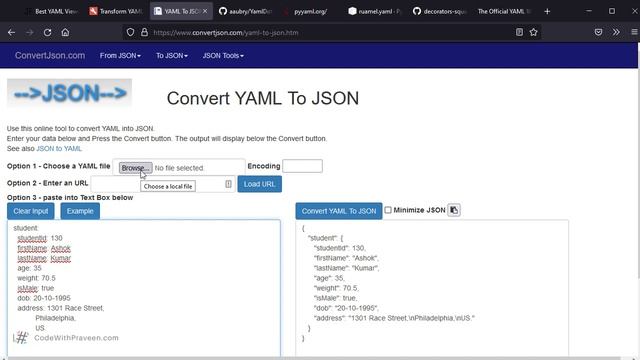Screen dimensions: 640x360
Task: Open the Pocket save icon
Action: click(598, 32)
